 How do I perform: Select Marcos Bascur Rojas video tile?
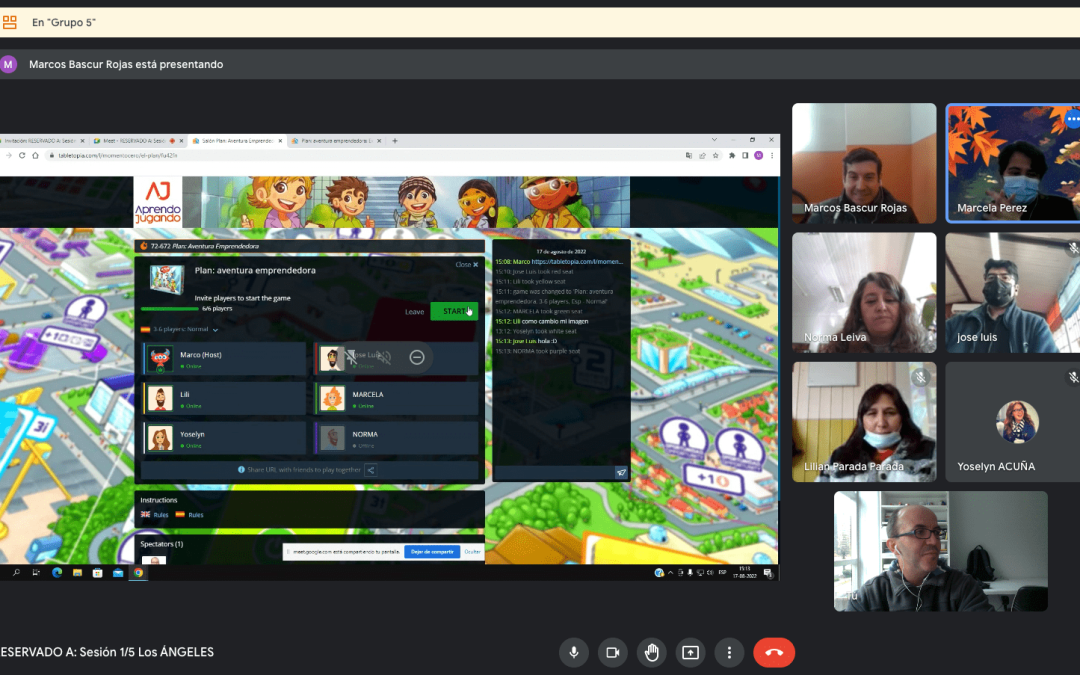(864, 163)
